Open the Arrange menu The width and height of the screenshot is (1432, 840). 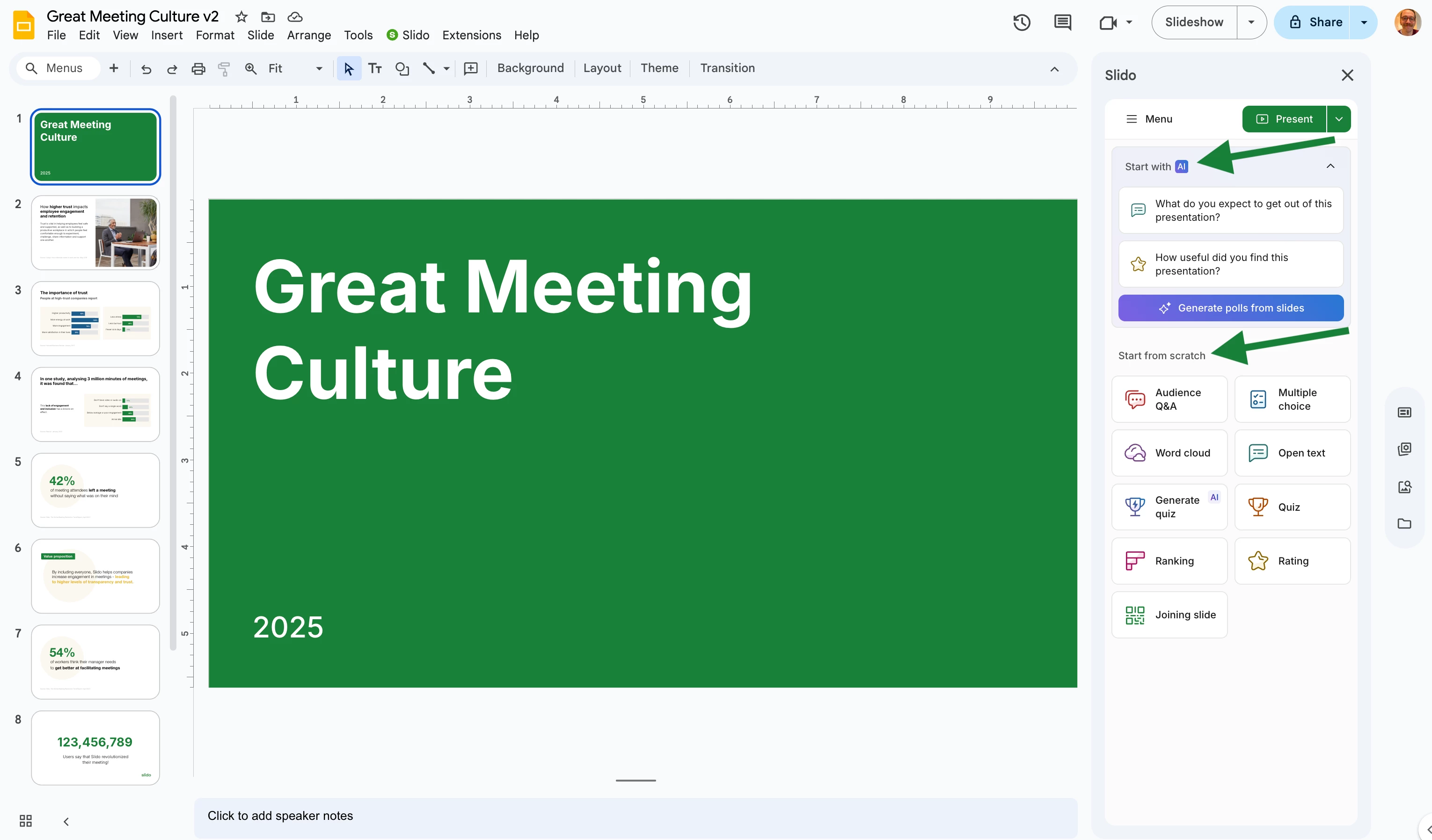(x=308, y=35)
